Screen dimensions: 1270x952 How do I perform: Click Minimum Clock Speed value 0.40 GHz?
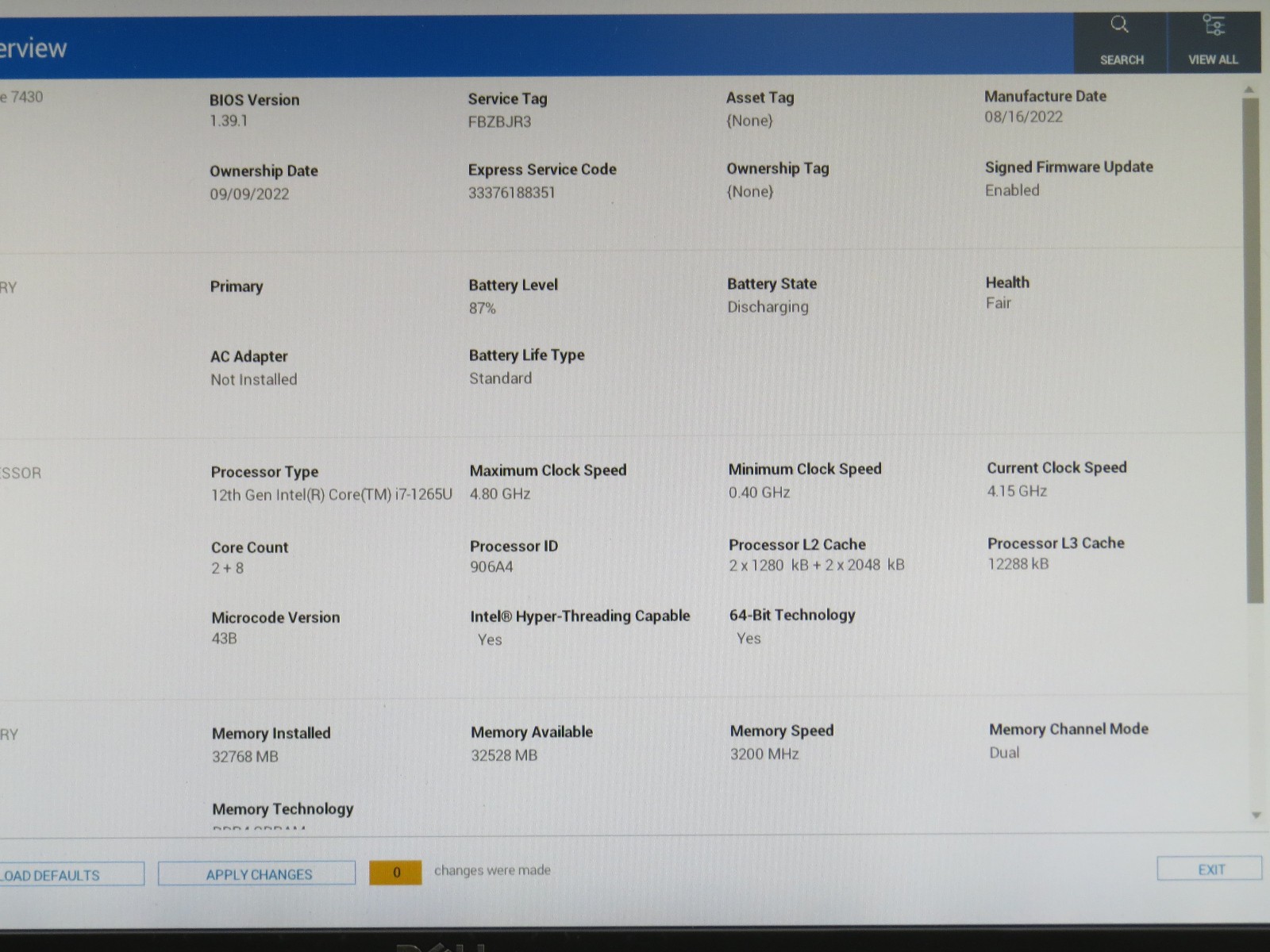click(x=760, y=493)
